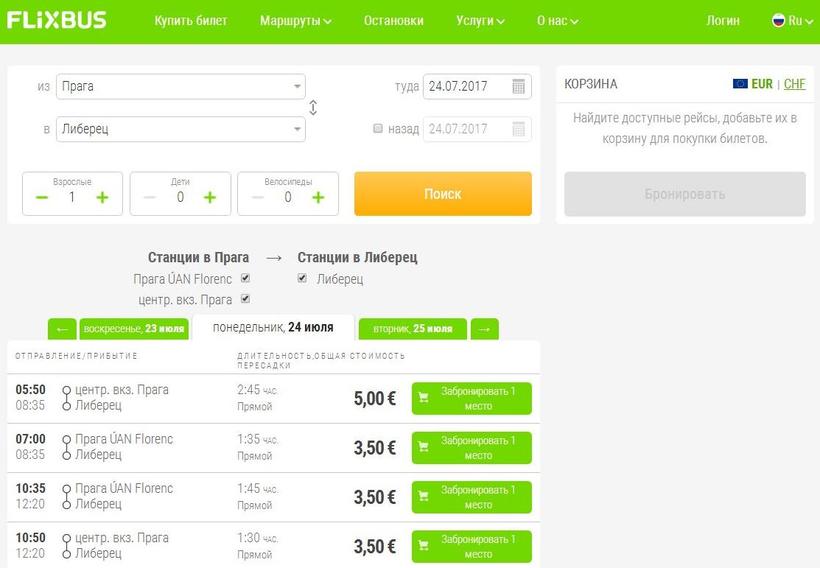Click the FlixBus logo
This screenshot has height=568, width=820.
[56, 20]
